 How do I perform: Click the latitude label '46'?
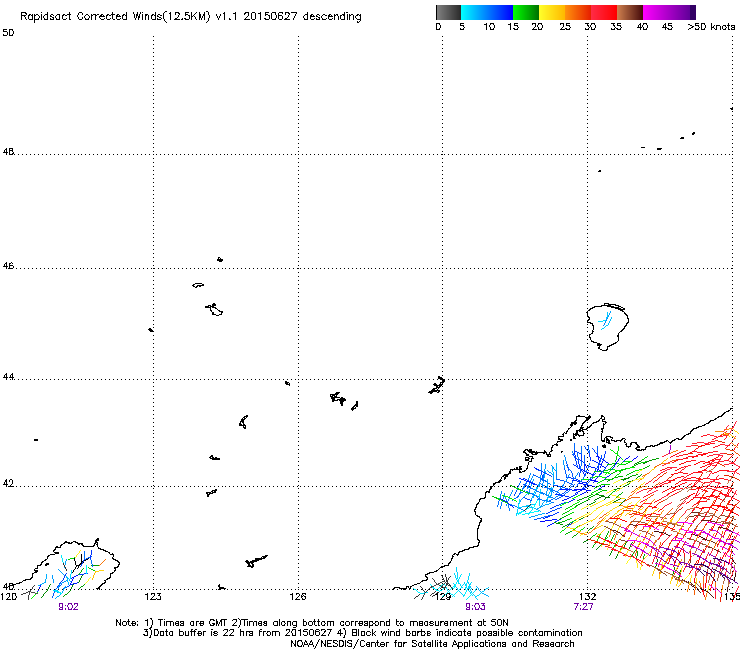(8, 266)
